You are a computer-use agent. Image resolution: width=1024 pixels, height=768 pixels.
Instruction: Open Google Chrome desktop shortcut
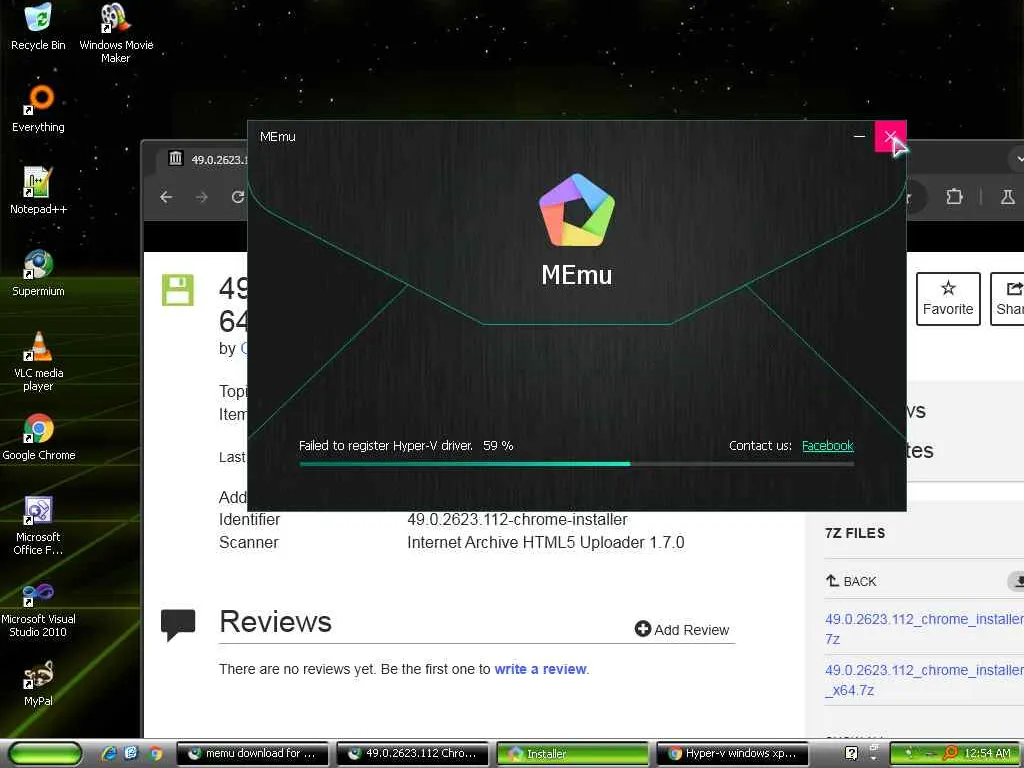pyautogui.click(x=39, y=437)
